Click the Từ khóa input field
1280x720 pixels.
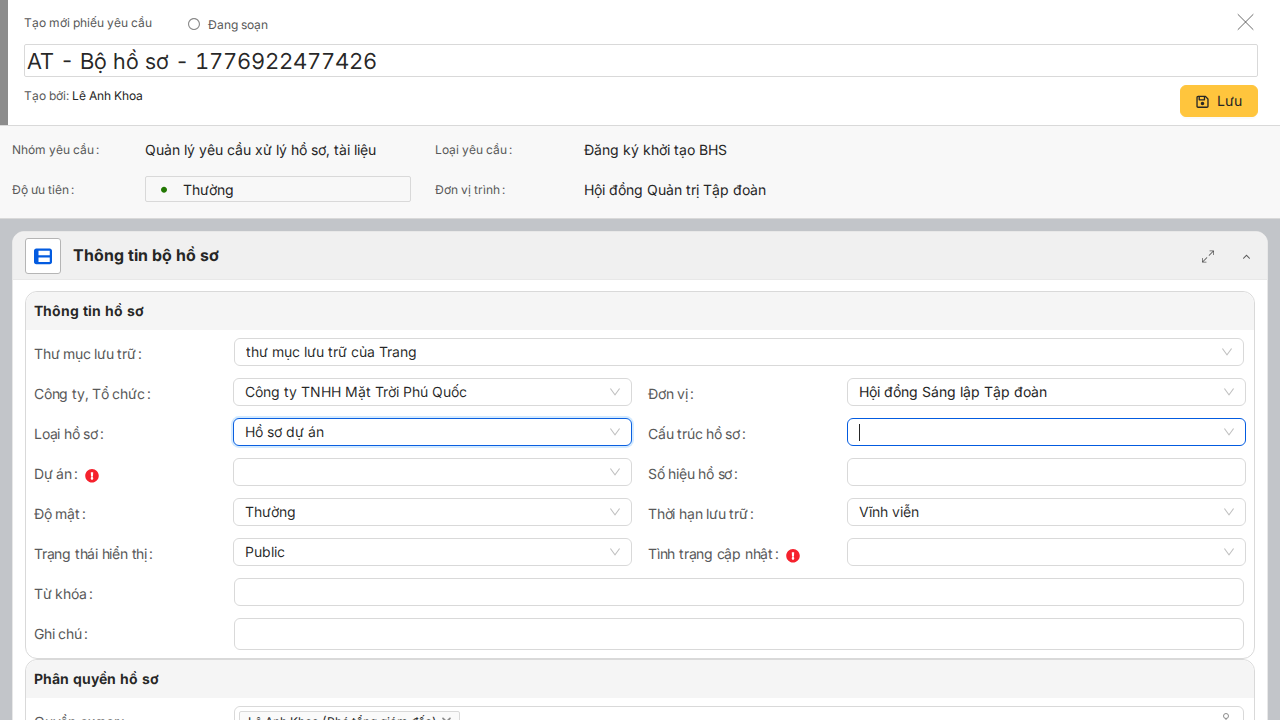pyautogui.click(x=738, y=592)
